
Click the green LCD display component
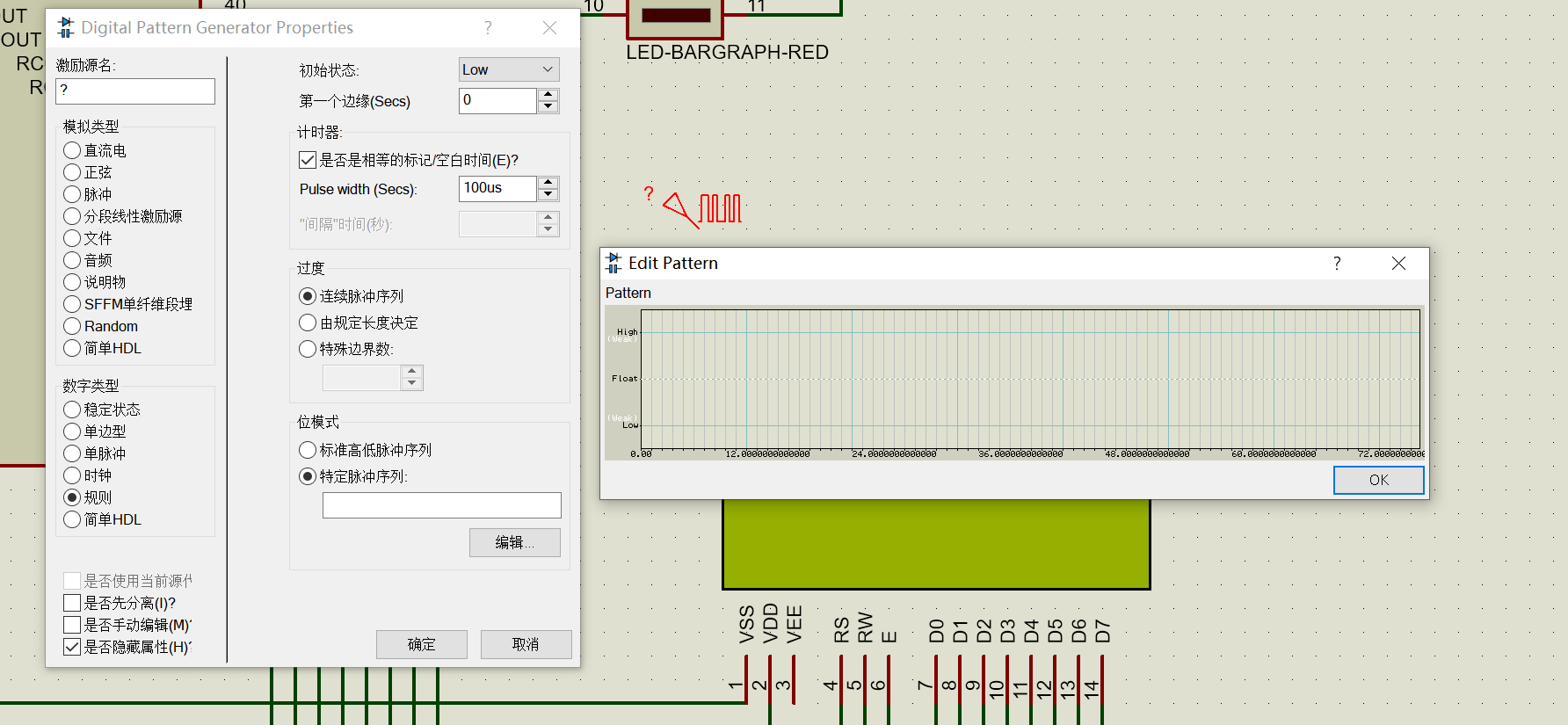(935, 544)
